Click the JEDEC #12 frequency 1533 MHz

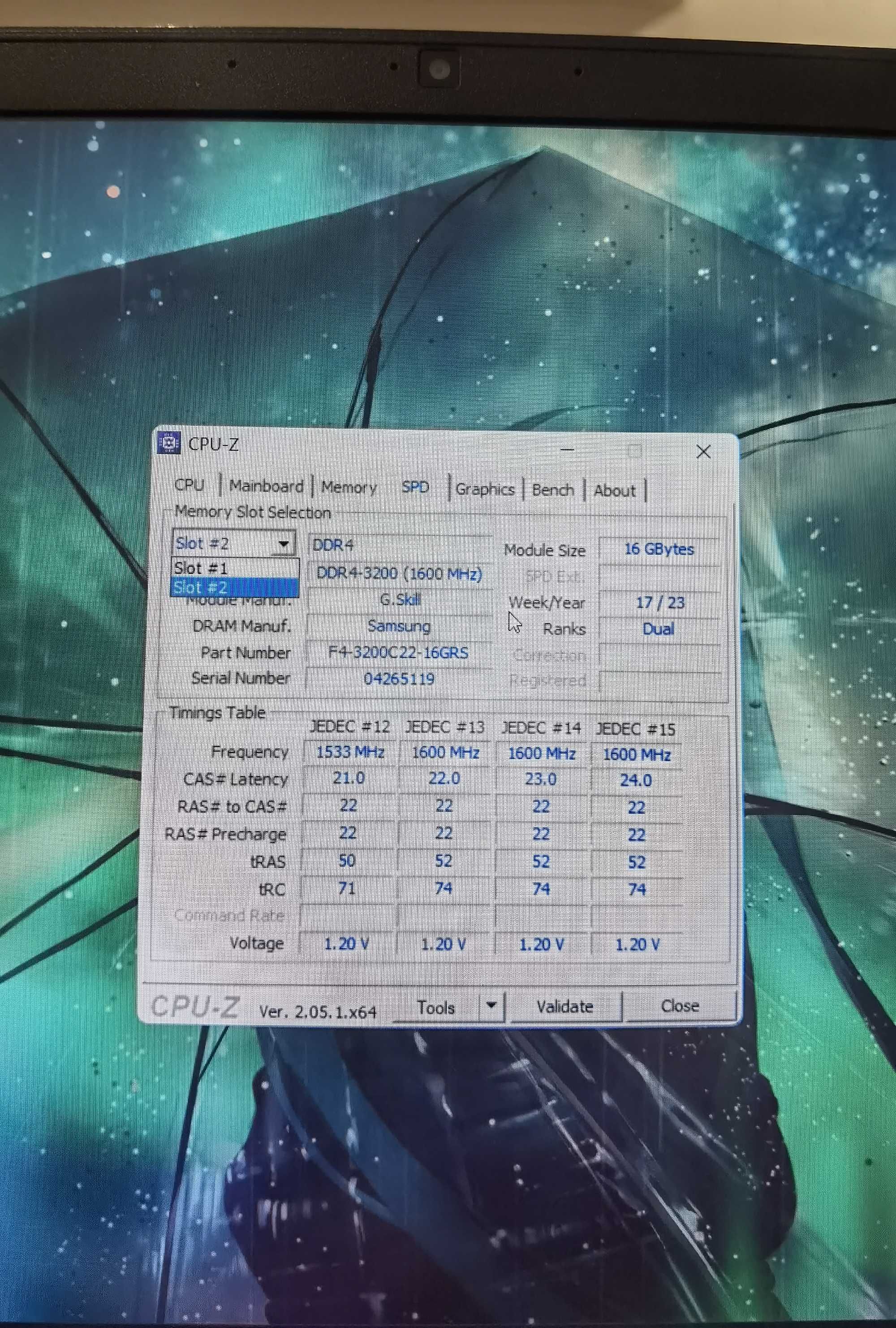(x=349, y=752)
